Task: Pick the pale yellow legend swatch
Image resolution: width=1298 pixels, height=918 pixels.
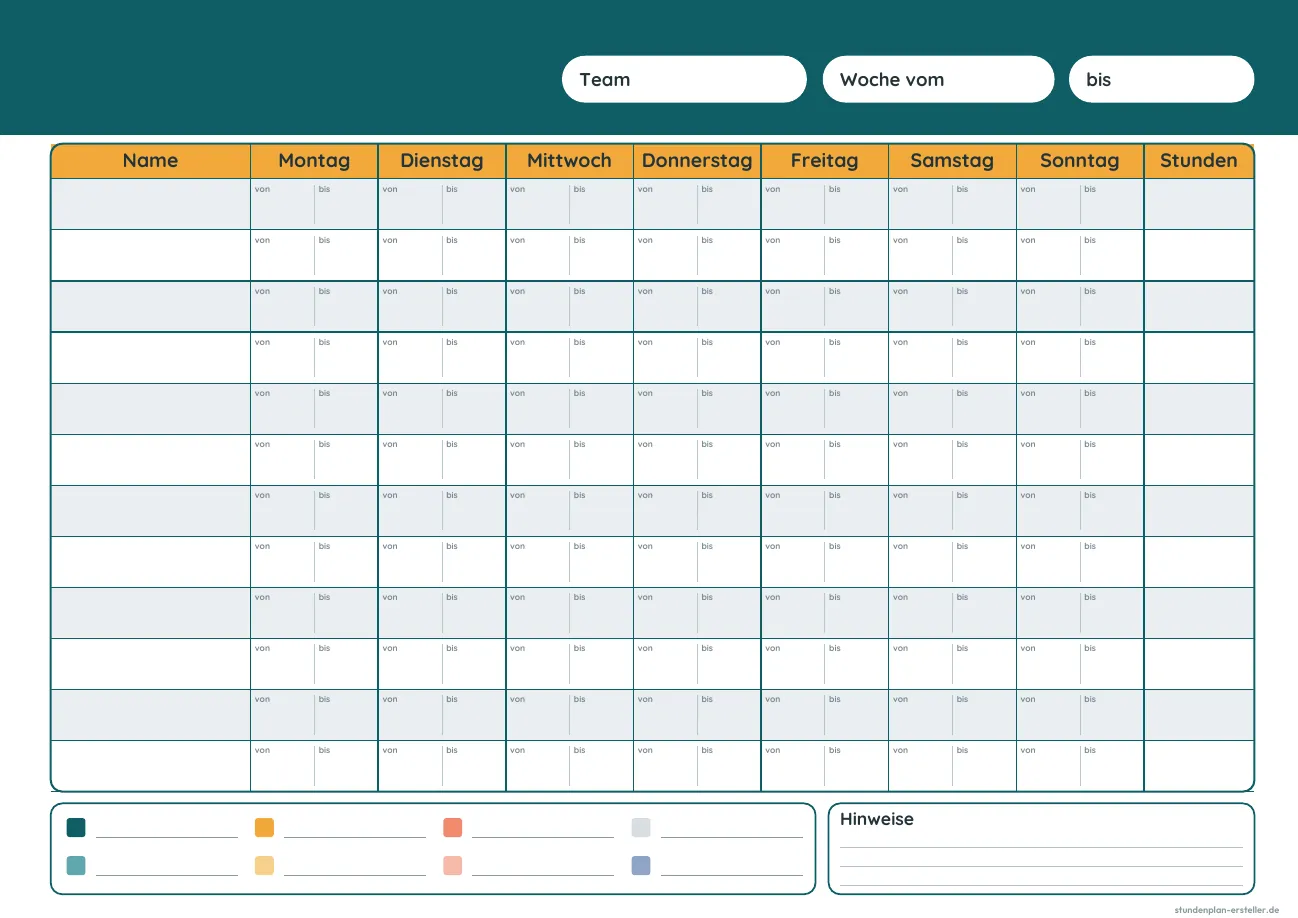Action: [x=264, y=865]
